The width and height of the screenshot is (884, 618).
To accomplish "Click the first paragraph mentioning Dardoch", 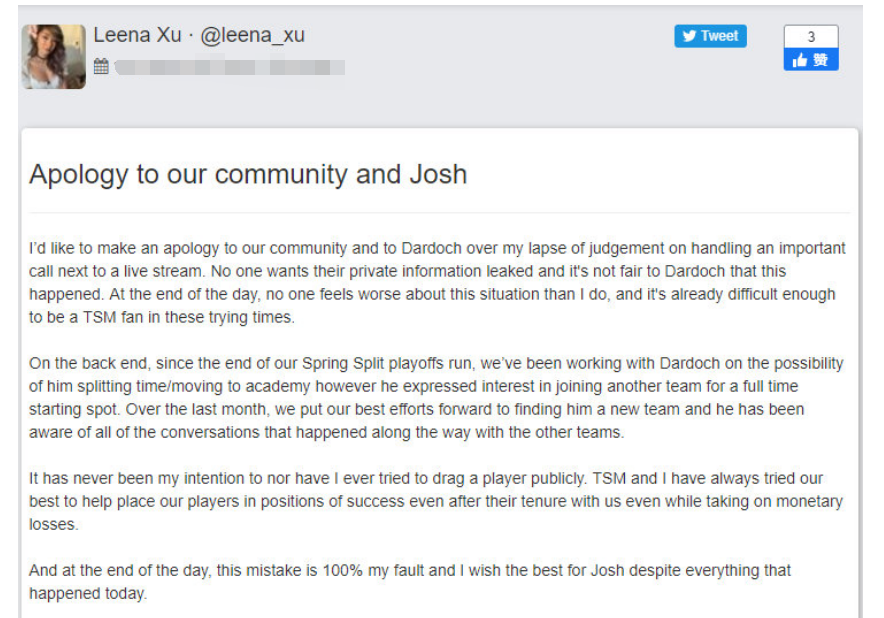I will (x=437, y=282).
